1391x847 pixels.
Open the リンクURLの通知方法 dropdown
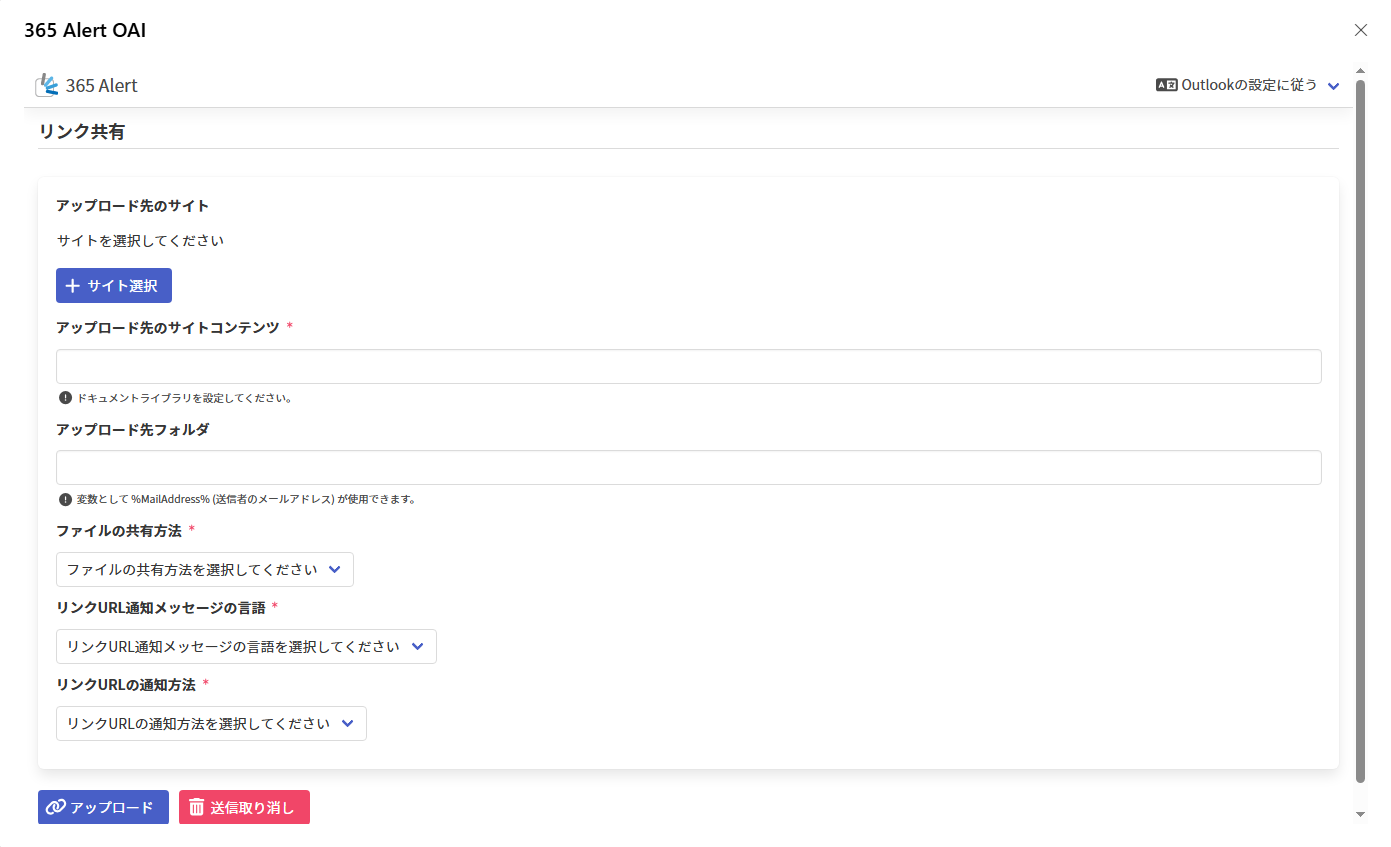tap(211, 723)
